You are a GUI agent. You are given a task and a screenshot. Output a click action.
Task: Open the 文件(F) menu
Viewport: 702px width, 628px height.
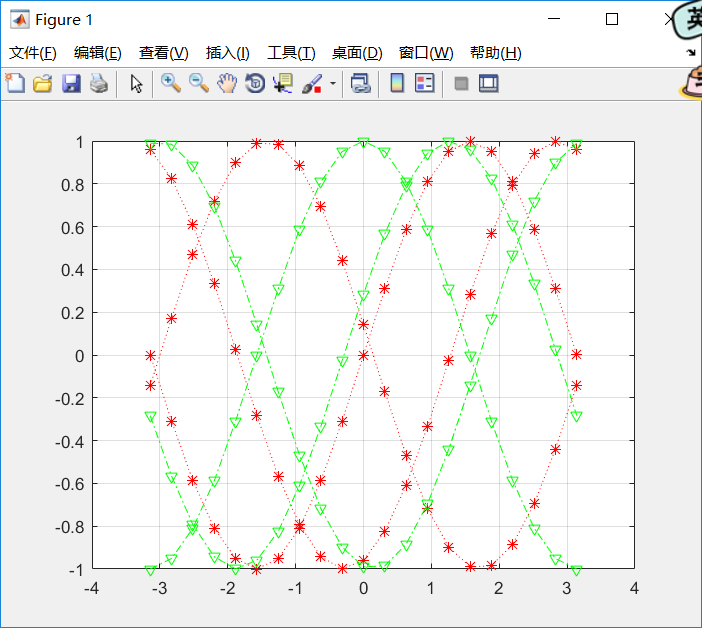pyautogui.click(x=33, y=53)
